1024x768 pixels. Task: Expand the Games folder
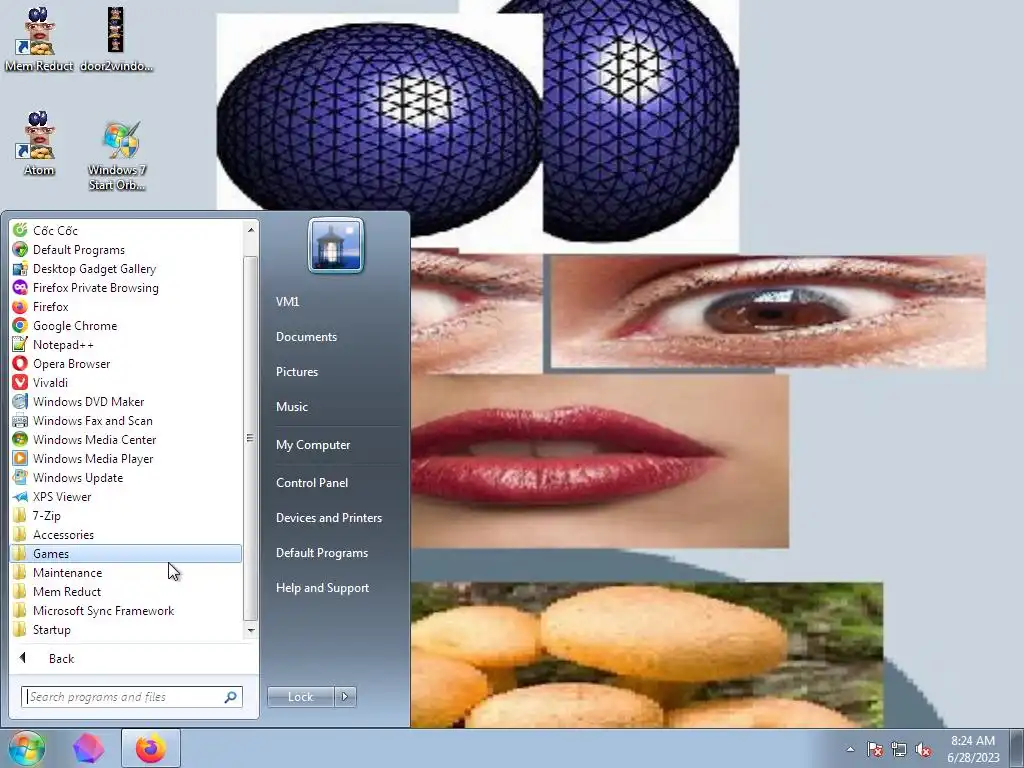[x=126, y=553]
